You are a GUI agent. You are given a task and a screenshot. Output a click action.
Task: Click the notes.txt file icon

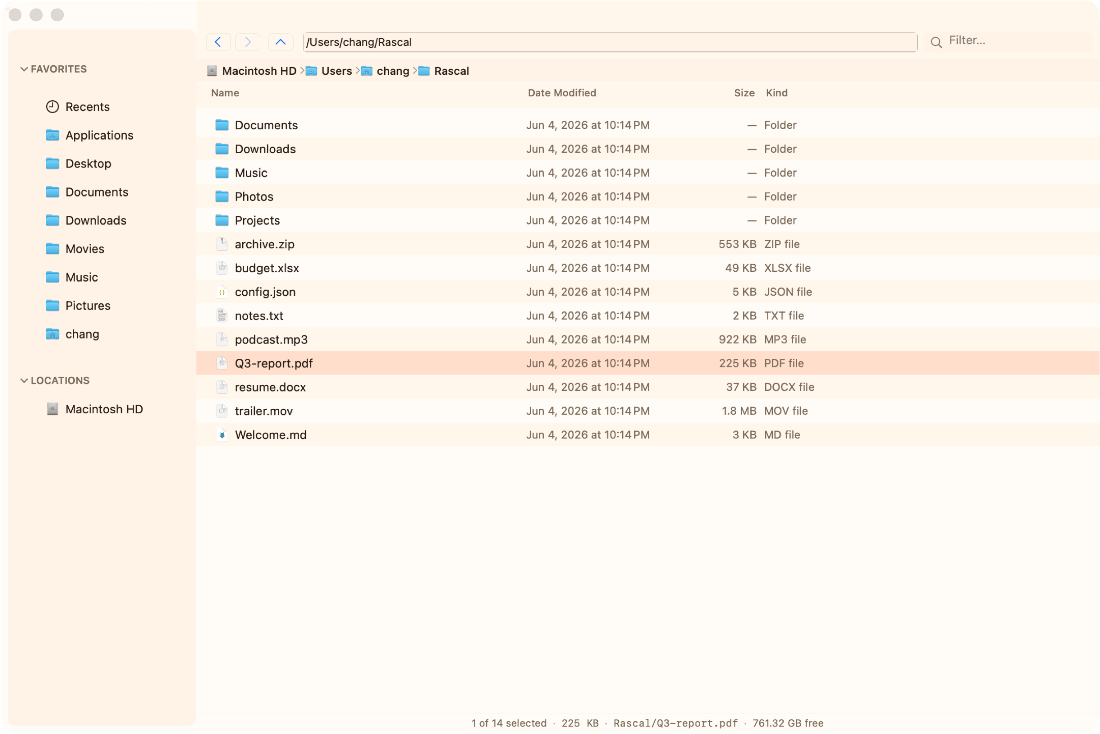point(222,316)
